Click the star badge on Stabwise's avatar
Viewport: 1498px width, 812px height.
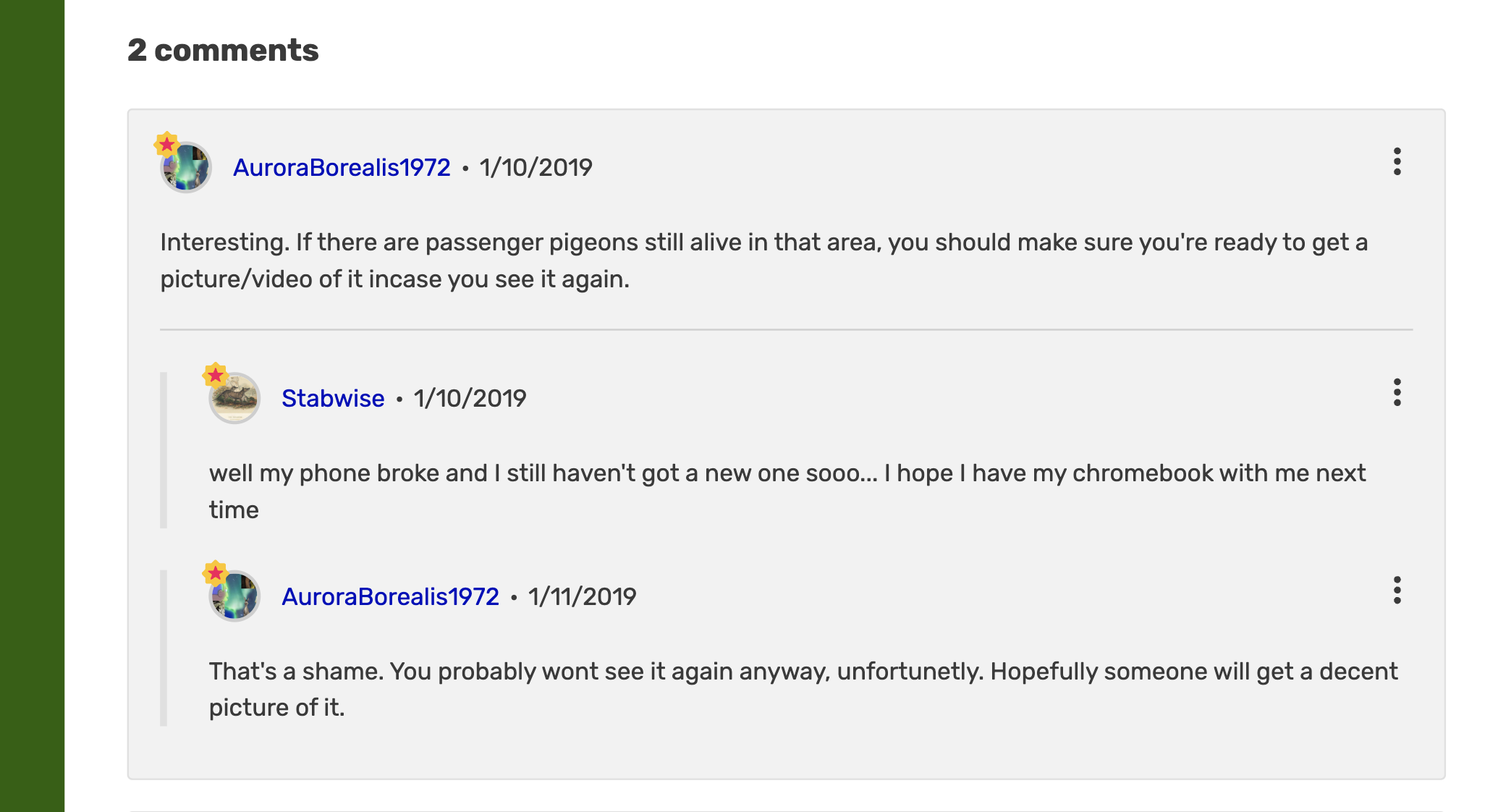point(215,375)
